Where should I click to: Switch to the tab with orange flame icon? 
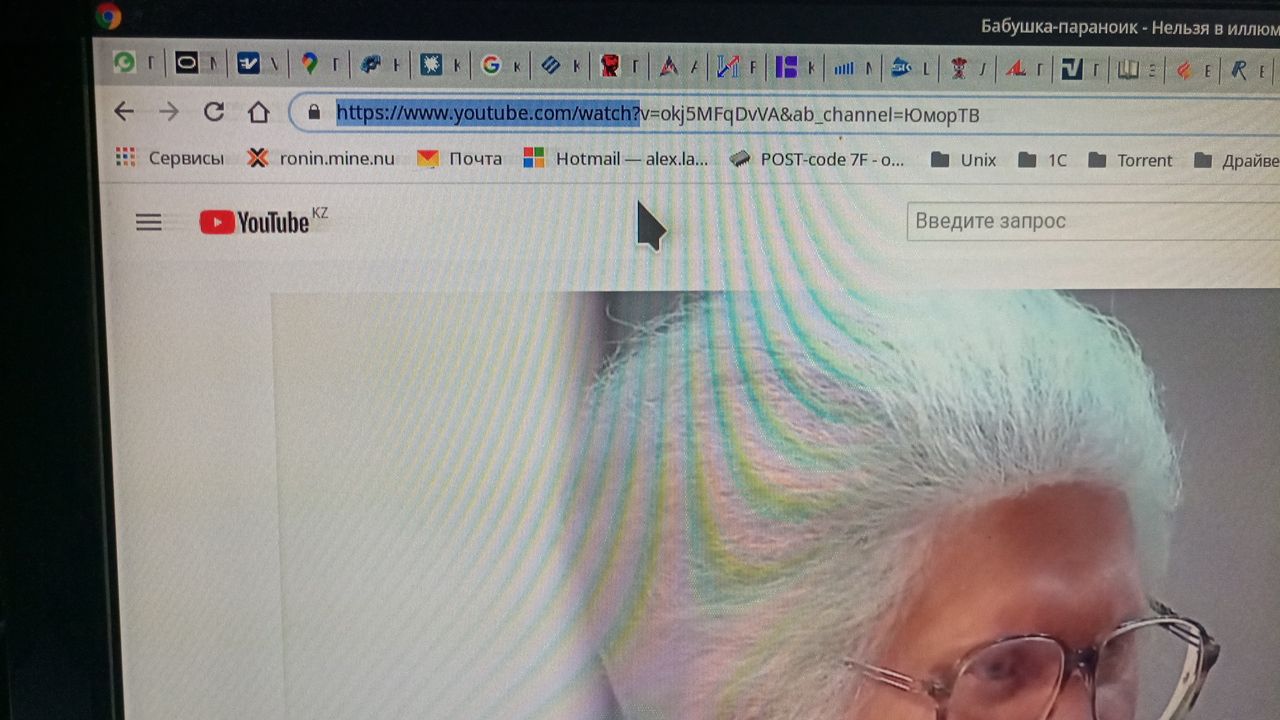pos(1185,70)
